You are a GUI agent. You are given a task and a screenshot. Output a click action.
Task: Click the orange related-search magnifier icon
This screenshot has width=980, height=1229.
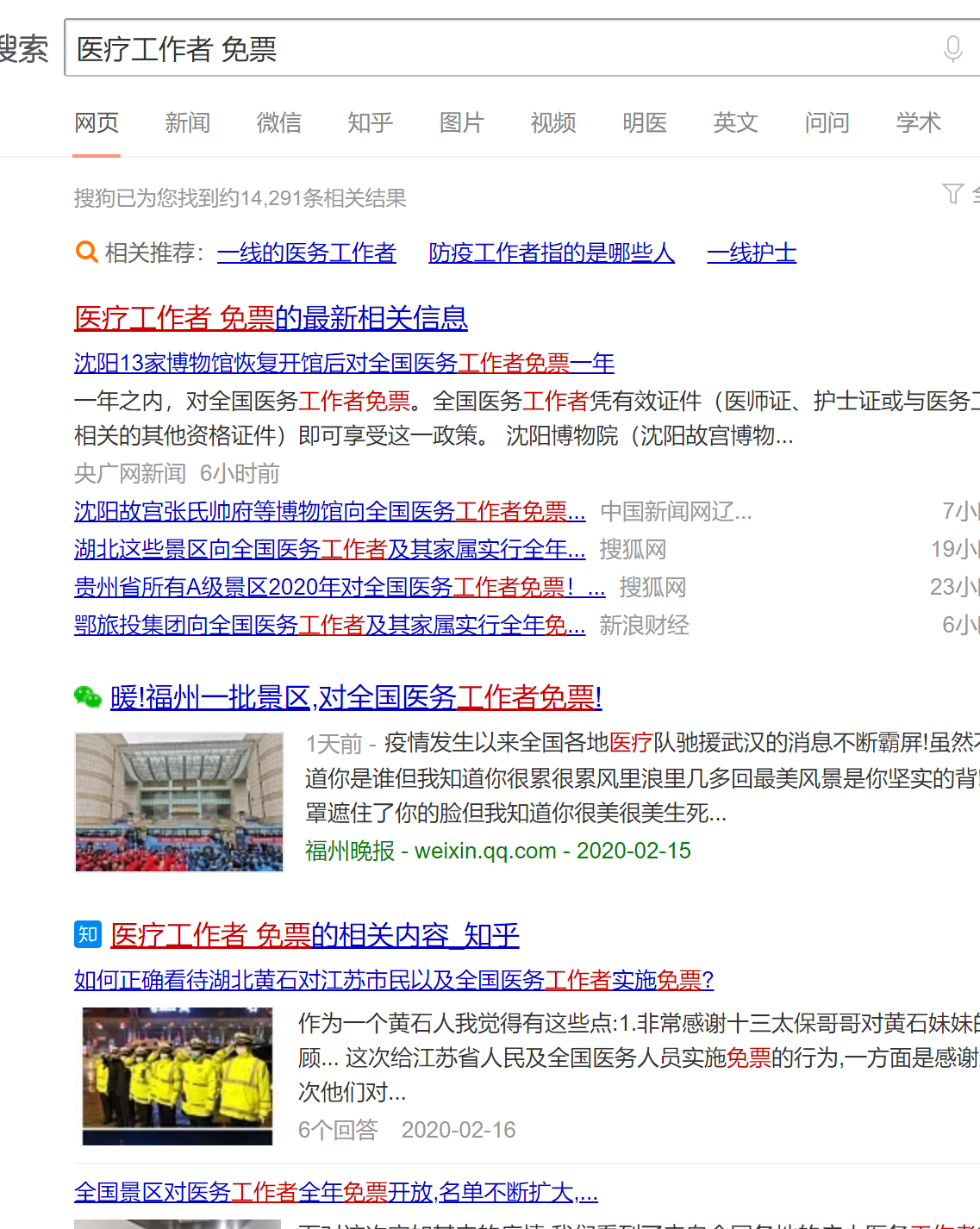(86, 252)
